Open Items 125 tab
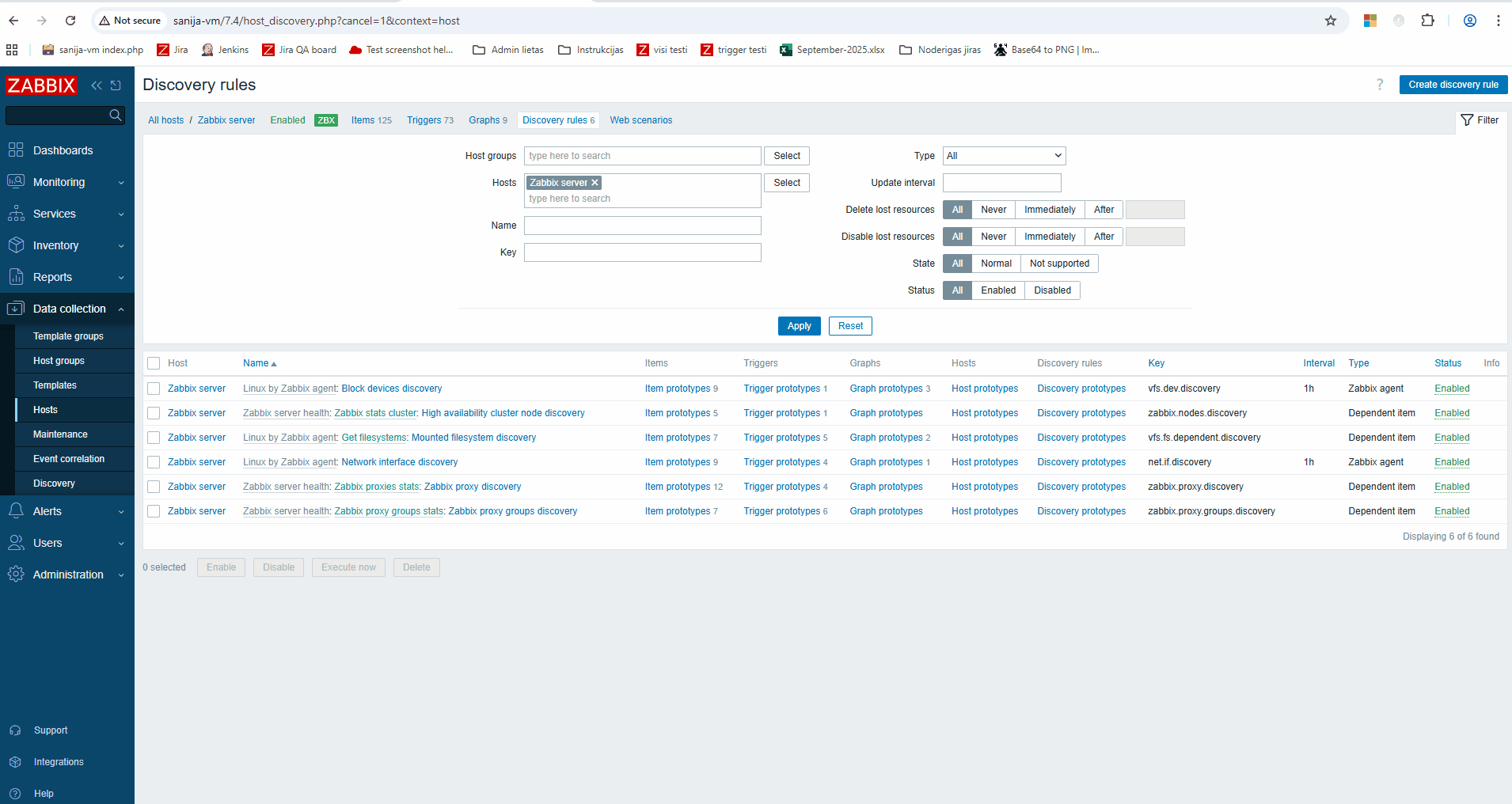Image resolution: width=1512 pixels, height=804 pixels. (371, 120)
